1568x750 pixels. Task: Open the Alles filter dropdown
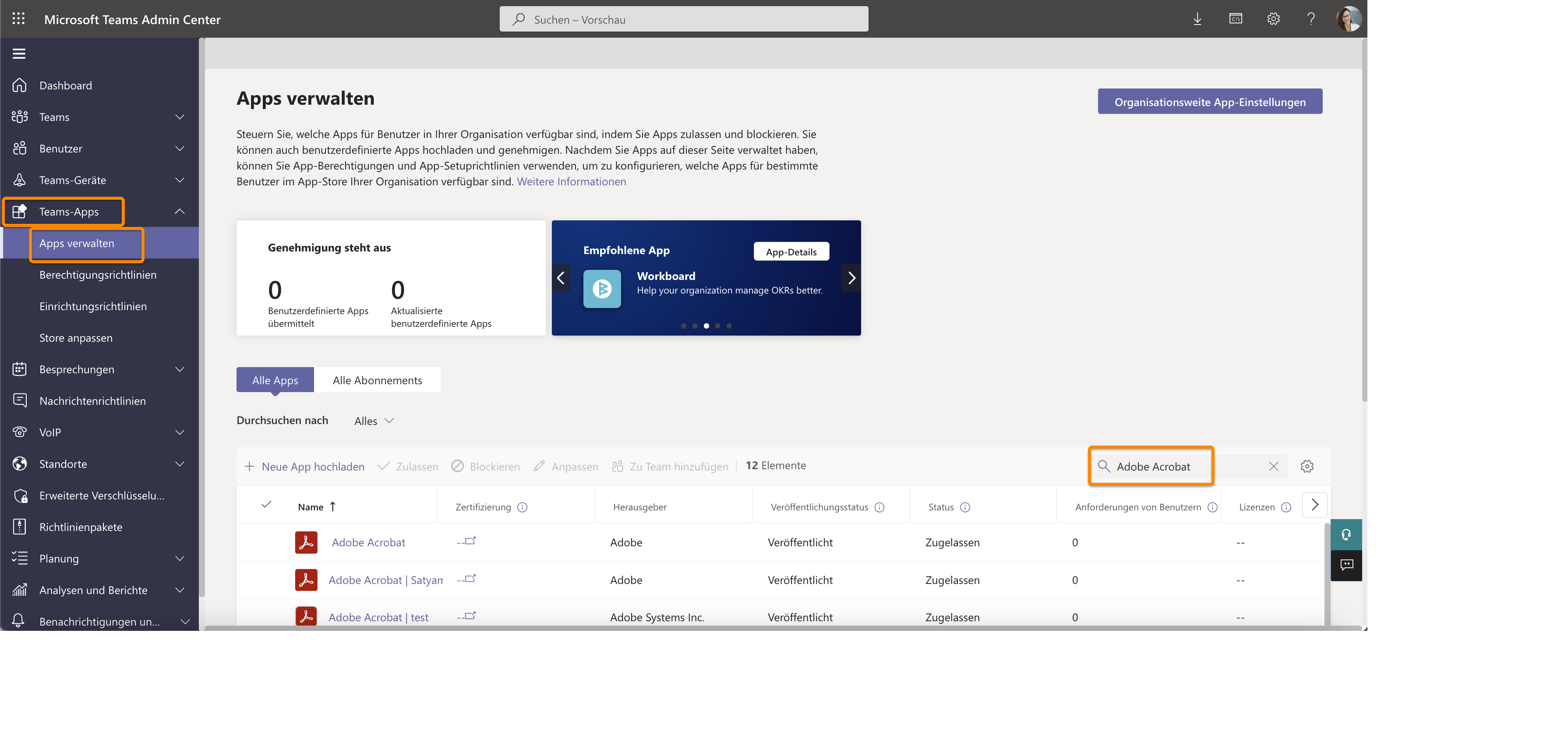[x=373, y=421]
